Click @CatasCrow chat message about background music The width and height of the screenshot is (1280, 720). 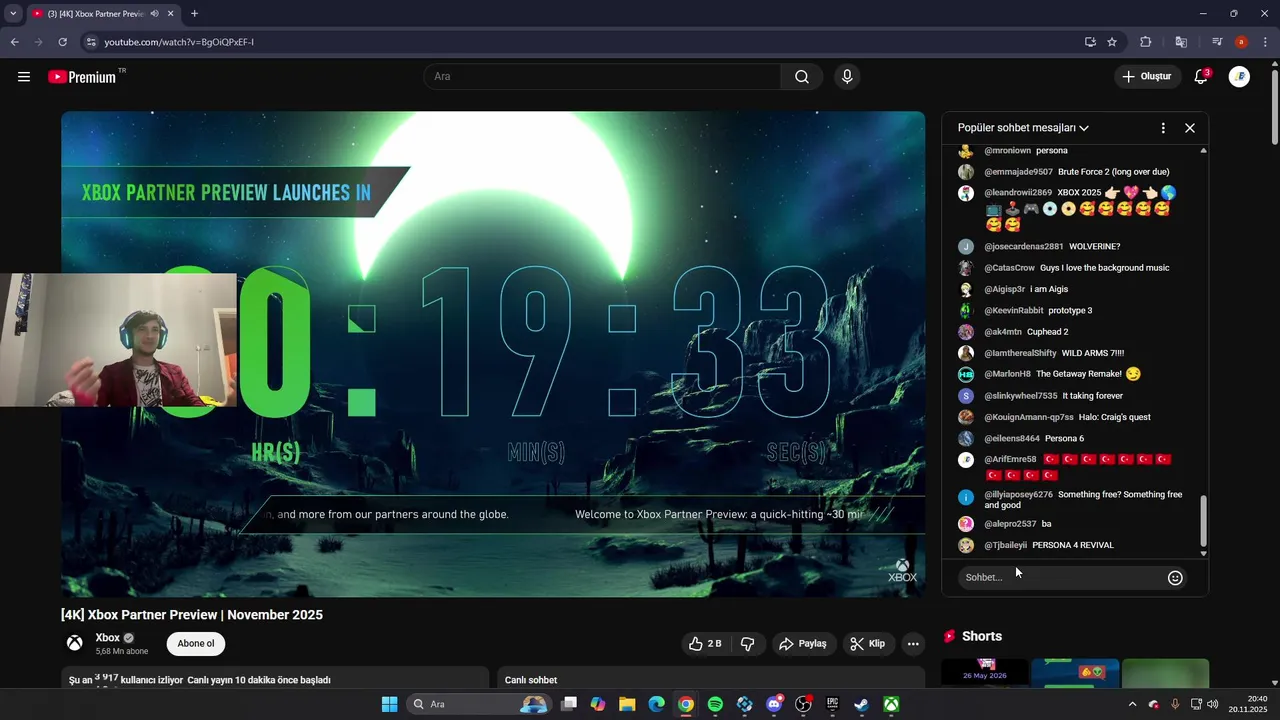click(1076, 268)
